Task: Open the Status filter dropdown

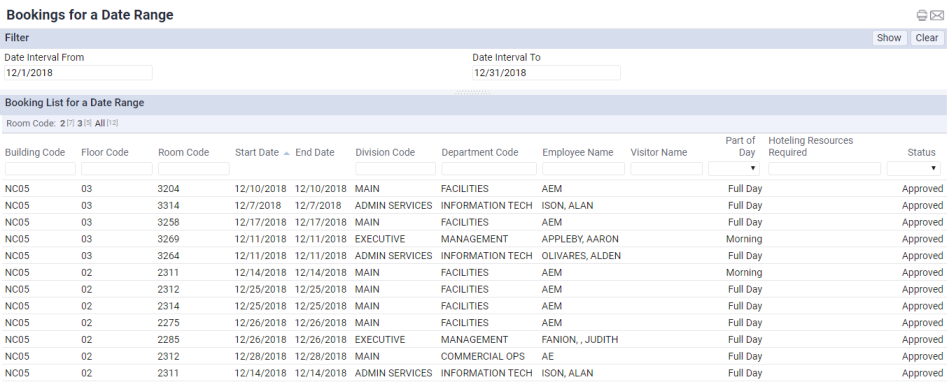Action: pos(913,168)
